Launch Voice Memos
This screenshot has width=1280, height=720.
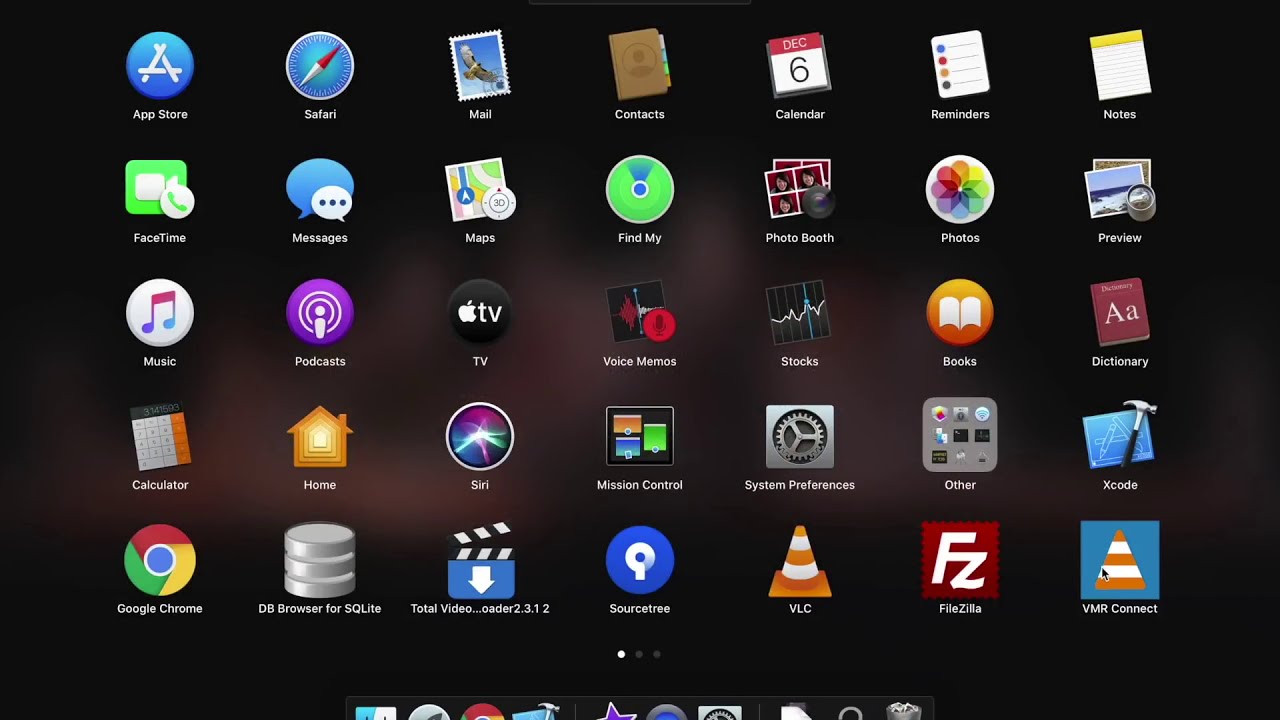coord(640,313)
